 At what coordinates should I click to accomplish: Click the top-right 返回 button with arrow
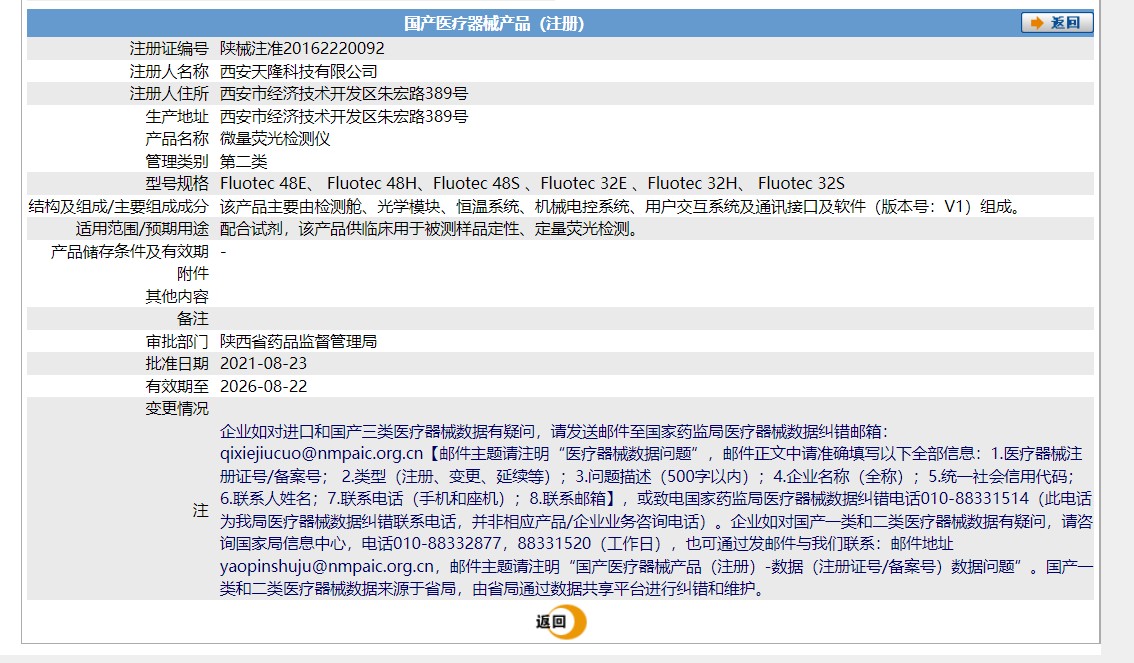1057,23
